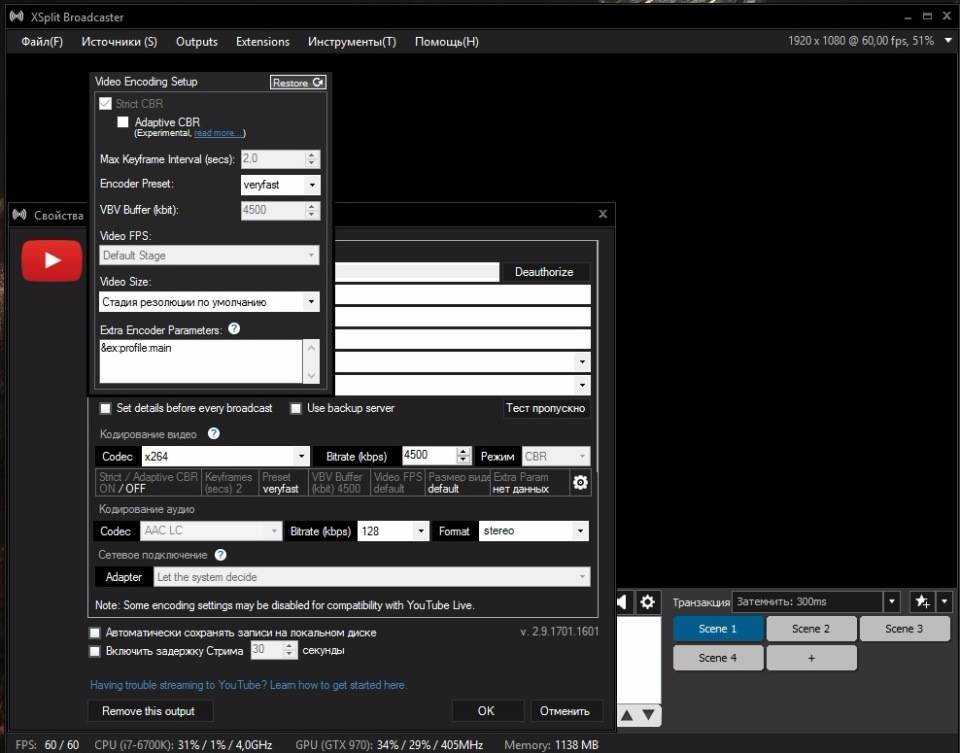Click the Extra Encoder Parameters scrollbar down arrow

312,375
